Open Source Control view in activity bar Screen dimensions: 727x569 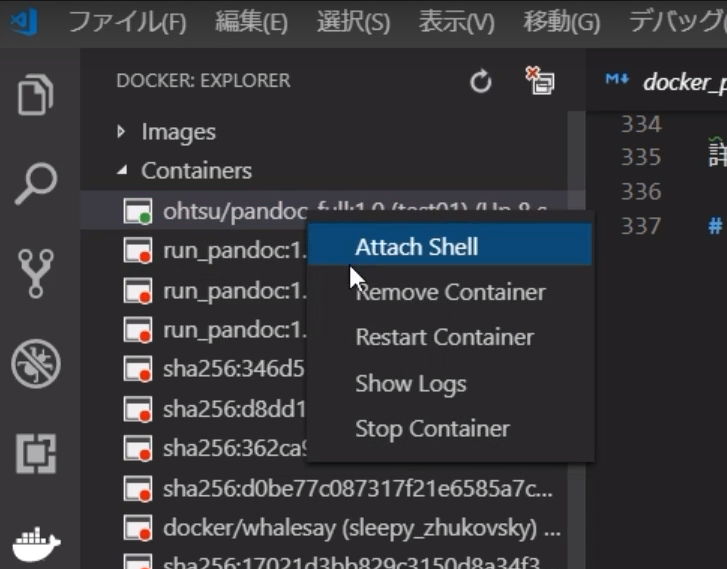[x=36, y=273]
